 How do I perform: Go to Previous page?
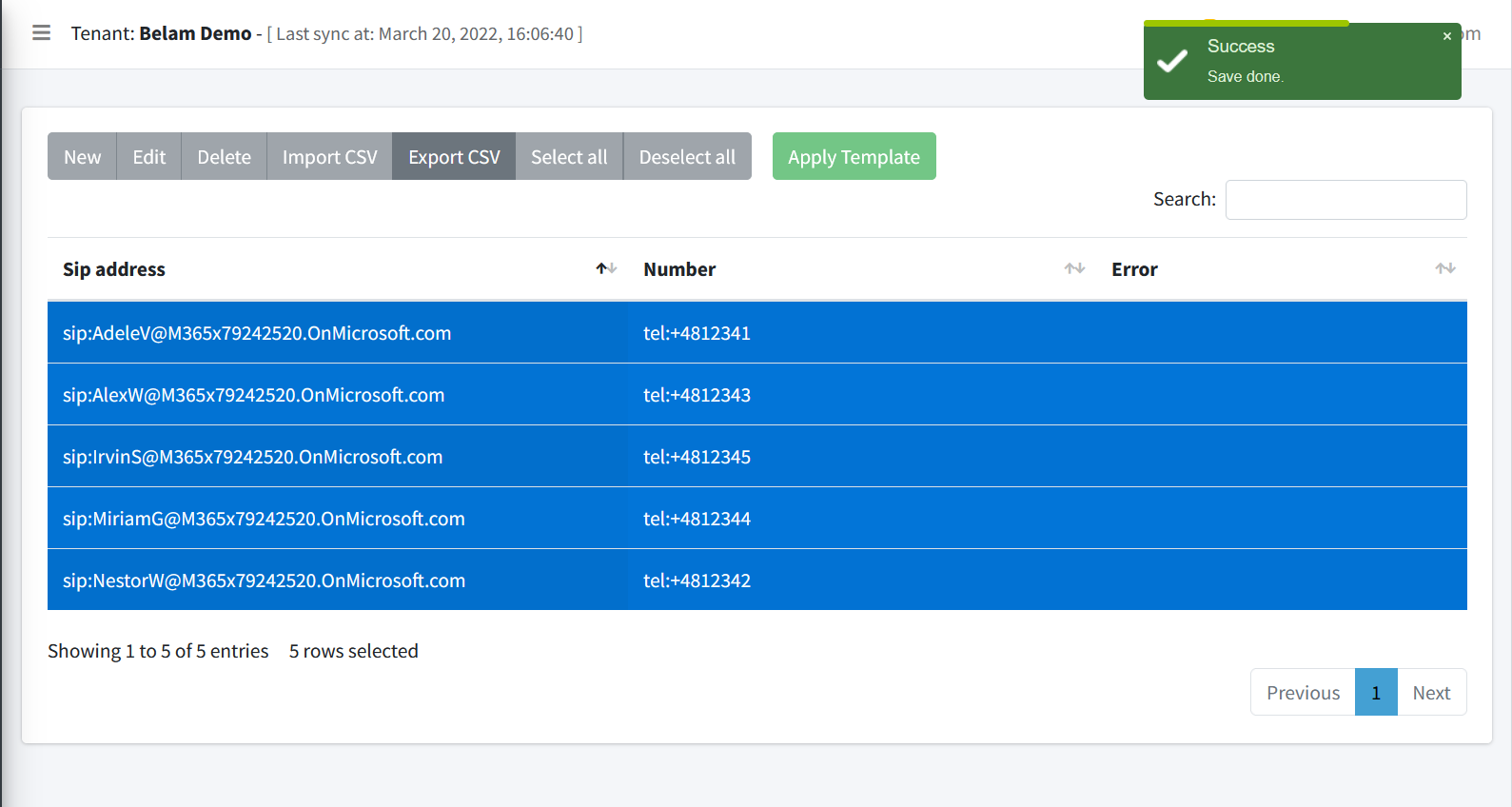tap(1302, 693)
